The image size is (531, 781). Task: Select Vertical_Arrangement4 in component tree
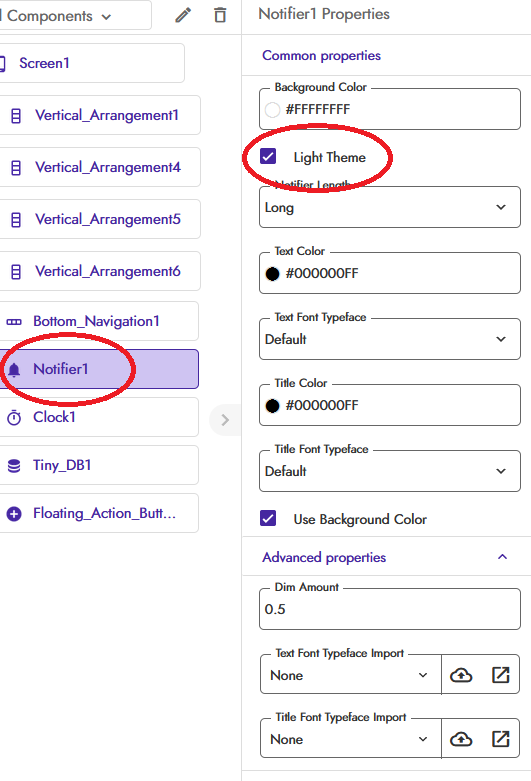tap(100, 167)
